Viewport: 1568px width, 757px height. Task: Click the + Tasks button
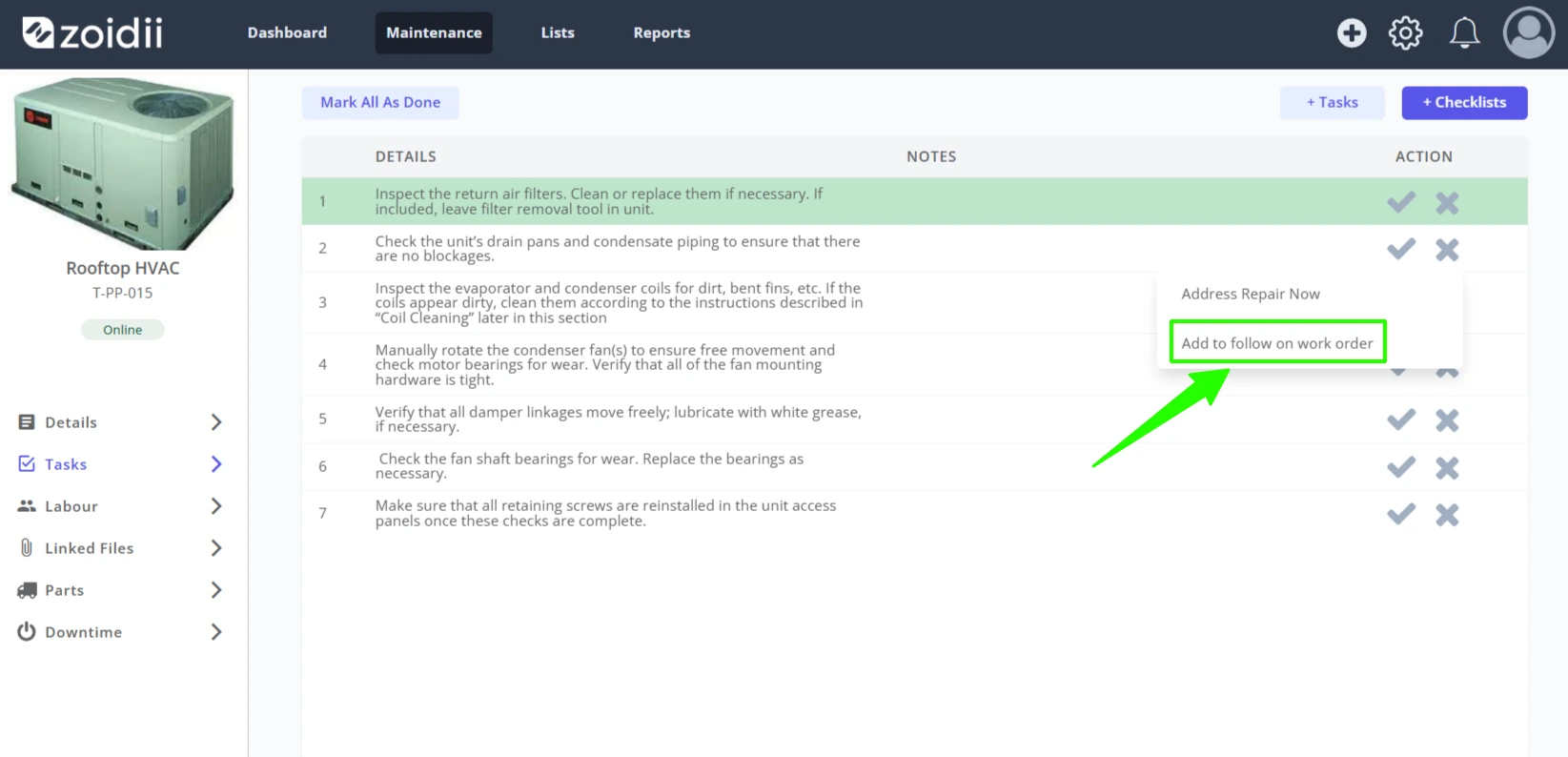1332,102
